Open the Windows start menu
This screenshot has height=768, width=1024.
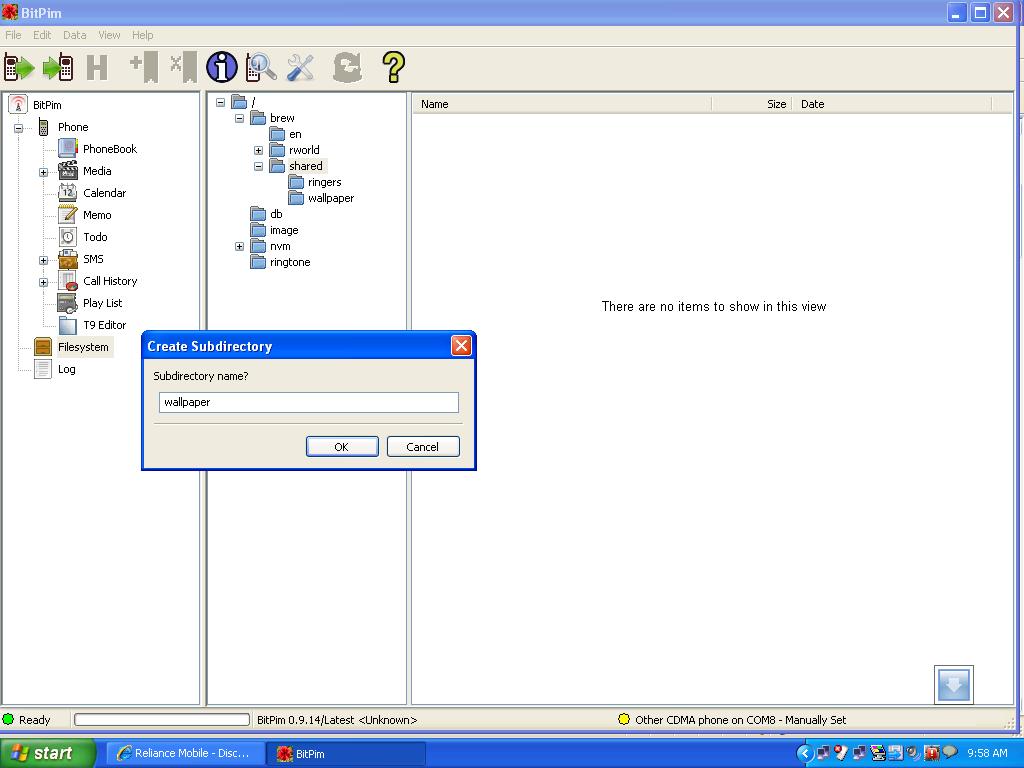47,753
